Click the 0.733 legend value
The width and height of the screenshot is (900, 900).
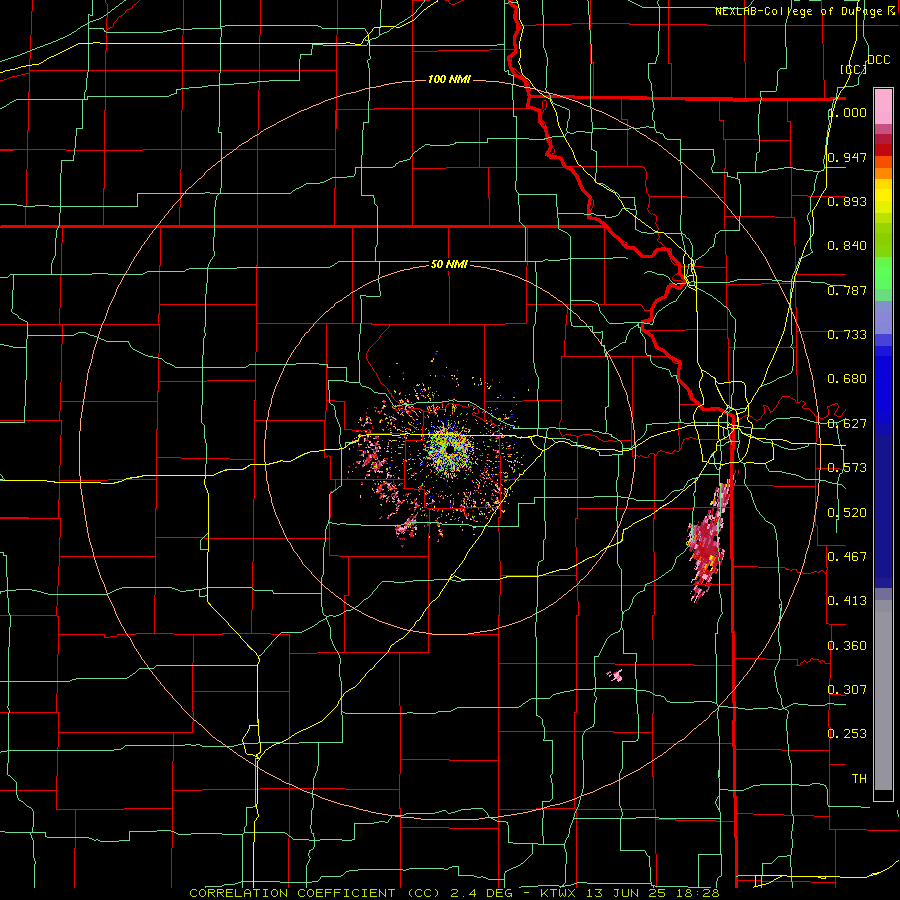(x=847, y=335)
